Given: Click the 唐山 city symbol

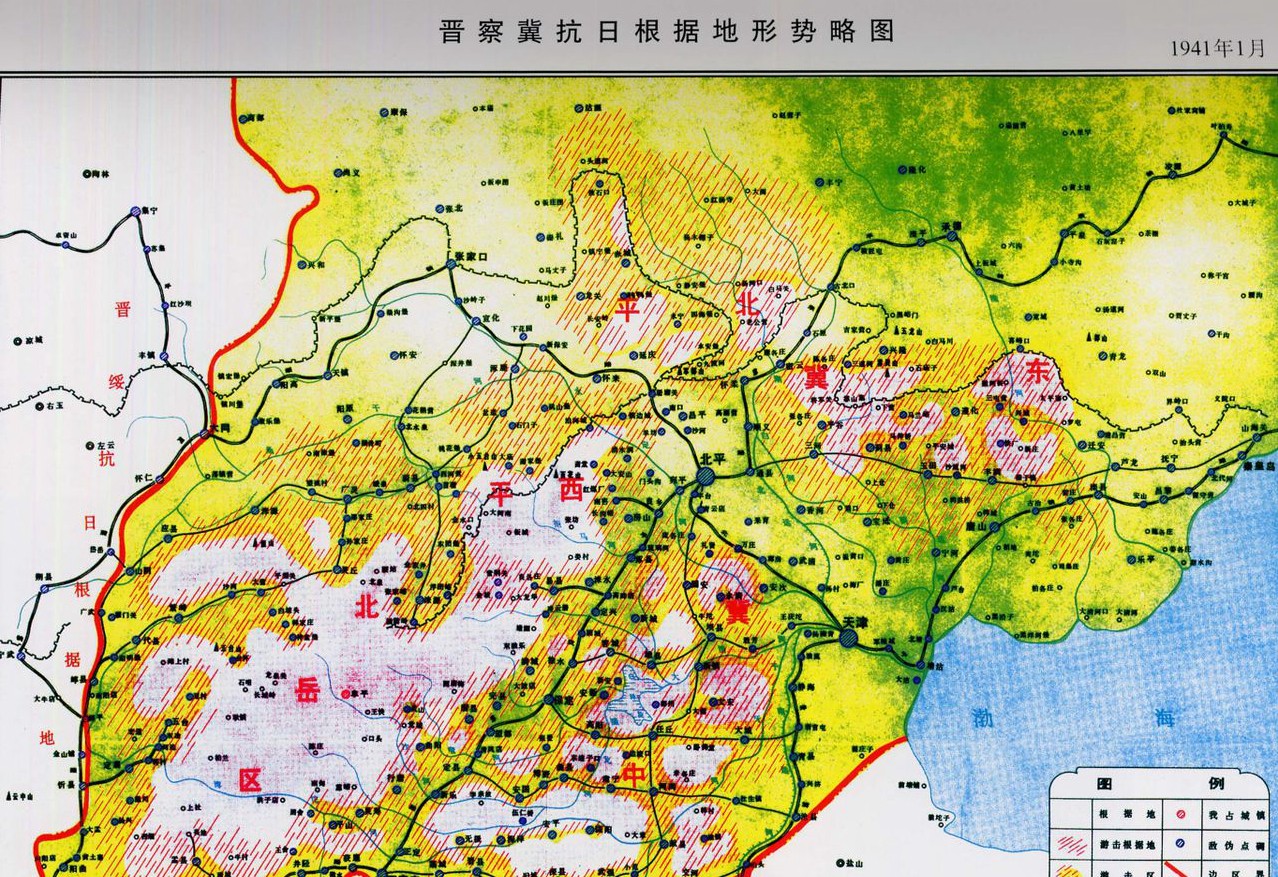Looking at the screenshot, I should click(x=994, y=527).
